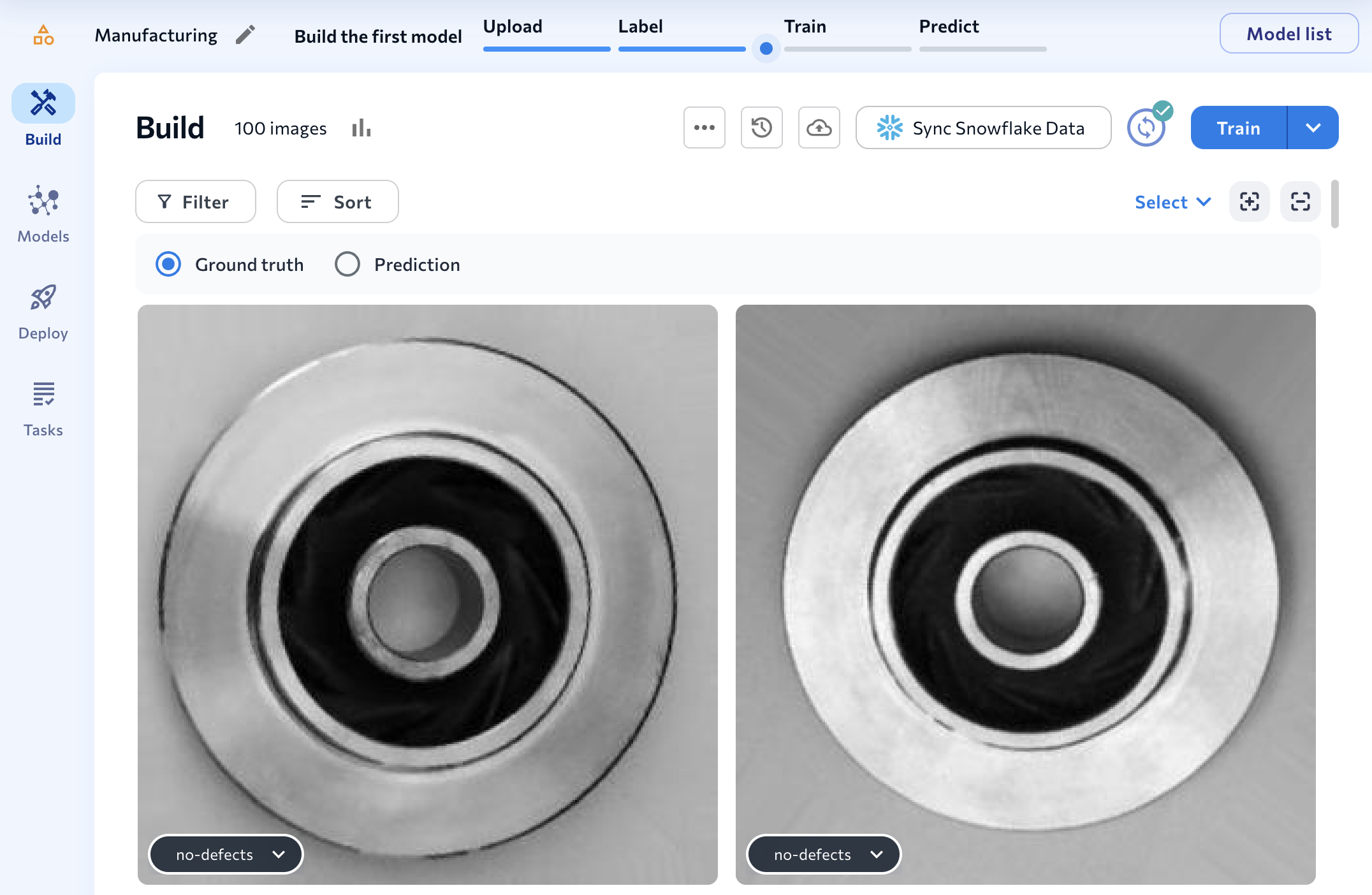Expand the Train button dropdown arrow
The width and height of the screenshot is (1372, 895).
[x=1313, y=128]
